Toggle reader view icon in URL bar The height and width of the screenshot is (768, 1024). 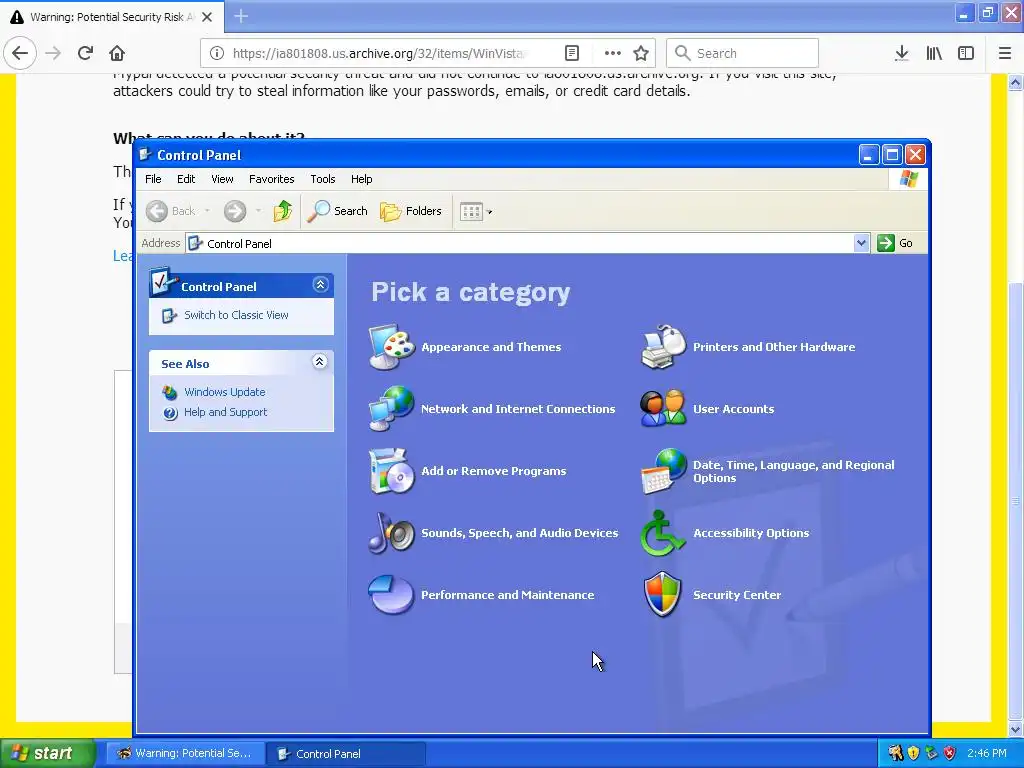pyautogui.click(x=571, y=53)
